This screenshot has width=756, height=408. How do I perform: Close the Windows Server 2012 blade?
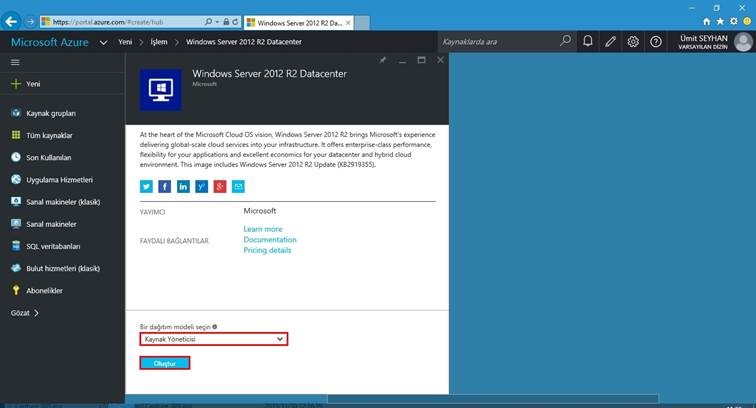pyautogui.click(x=440, y=60)
